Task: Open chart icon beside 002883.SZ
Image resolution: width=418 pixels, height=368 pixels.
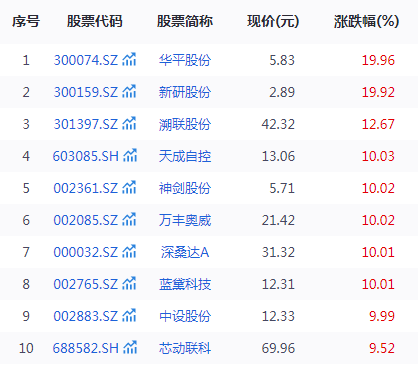Action: click(x=129, y=316)
